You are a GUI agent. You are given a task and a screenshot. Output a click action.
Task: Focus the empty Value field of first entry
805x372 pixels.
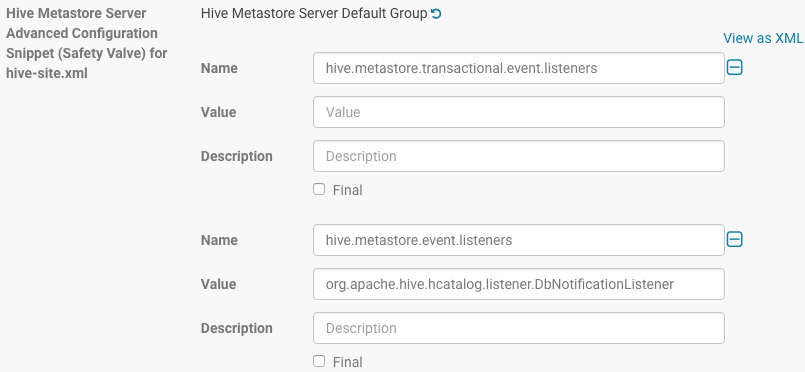pos(519,112)
